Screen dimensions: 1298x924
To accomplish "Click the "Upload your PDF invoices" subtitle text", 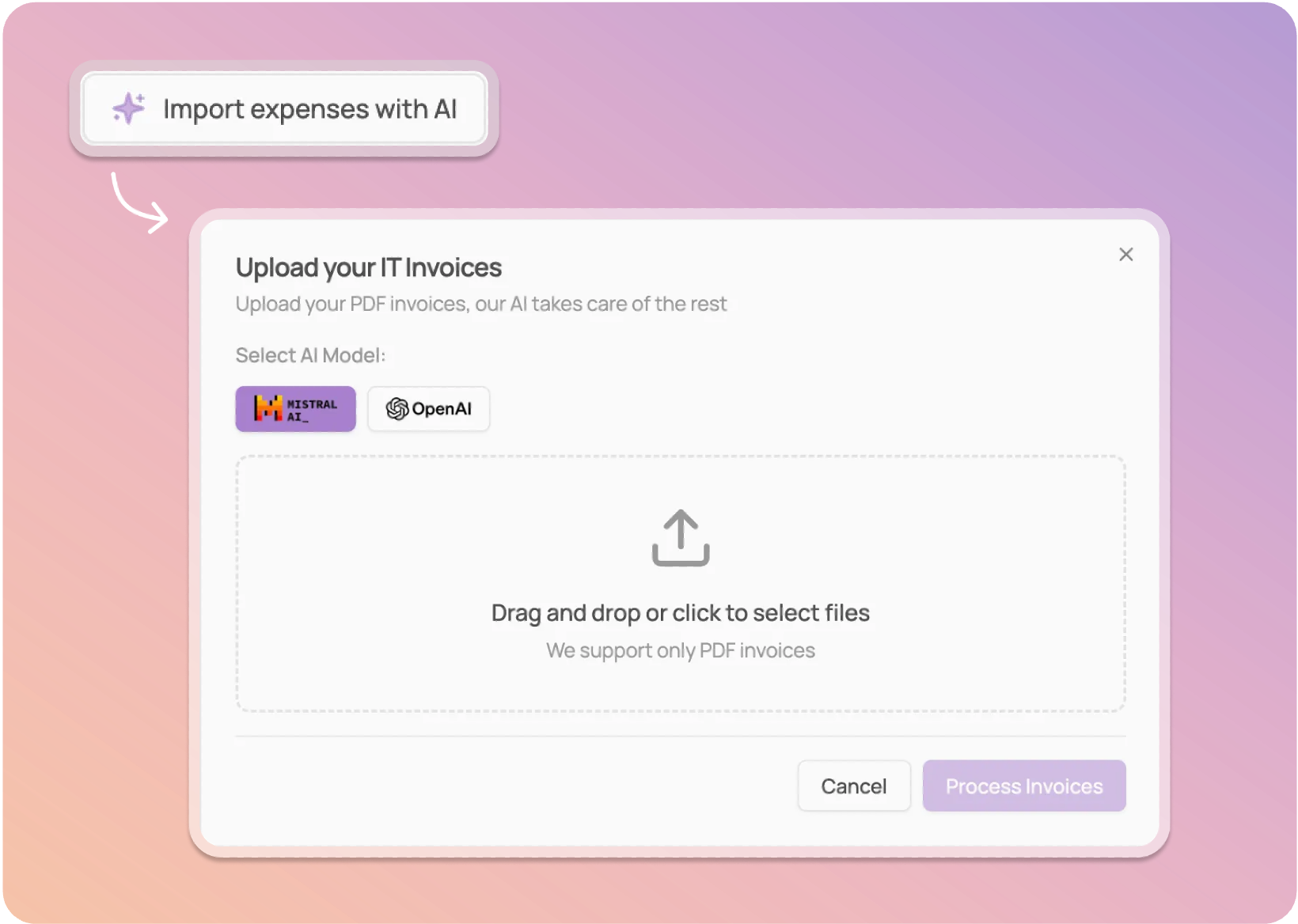I will point(480,305).
